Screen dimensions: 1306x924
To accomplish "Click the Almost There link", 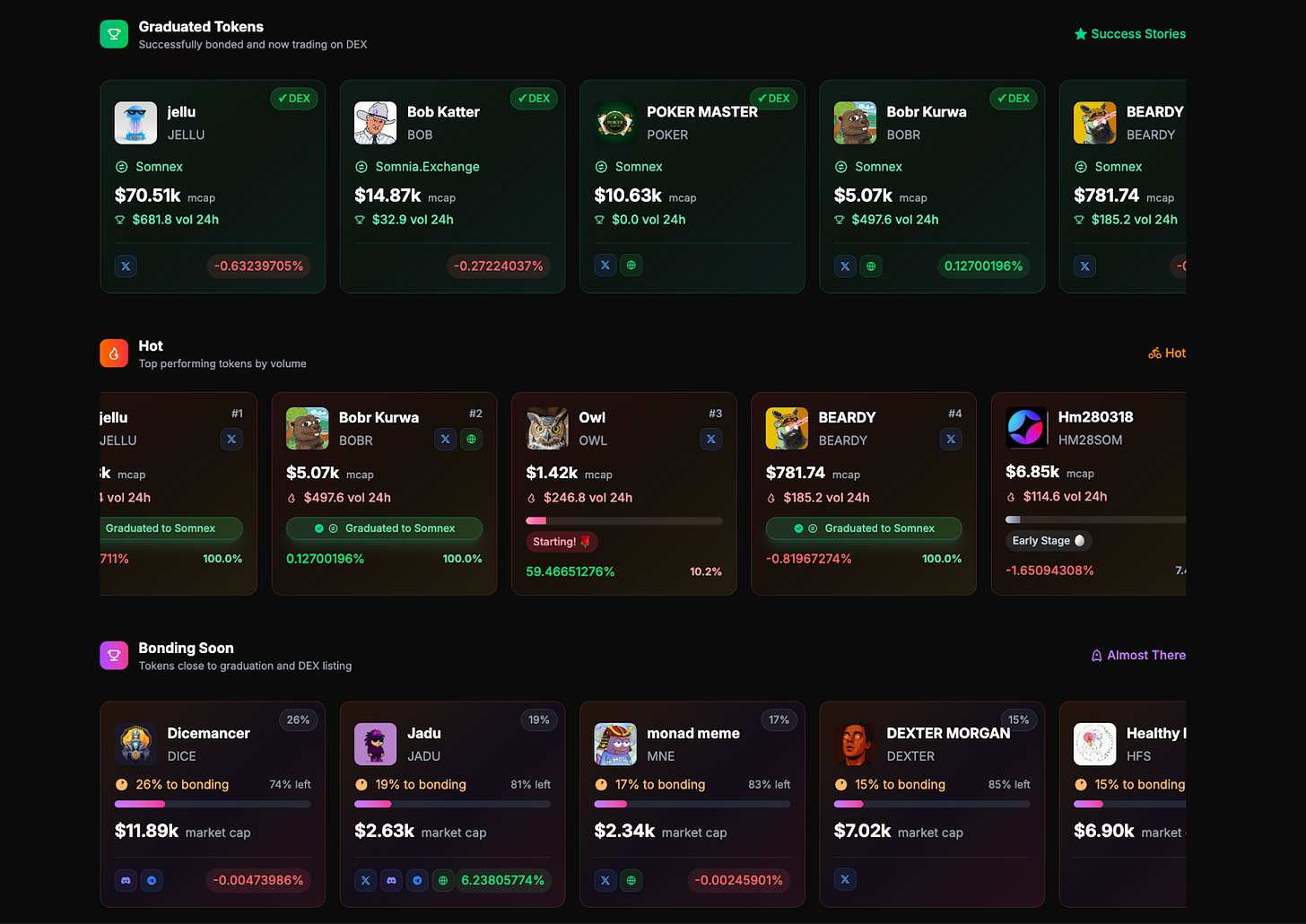I will pyautogui.click(x=1138, y=655).
